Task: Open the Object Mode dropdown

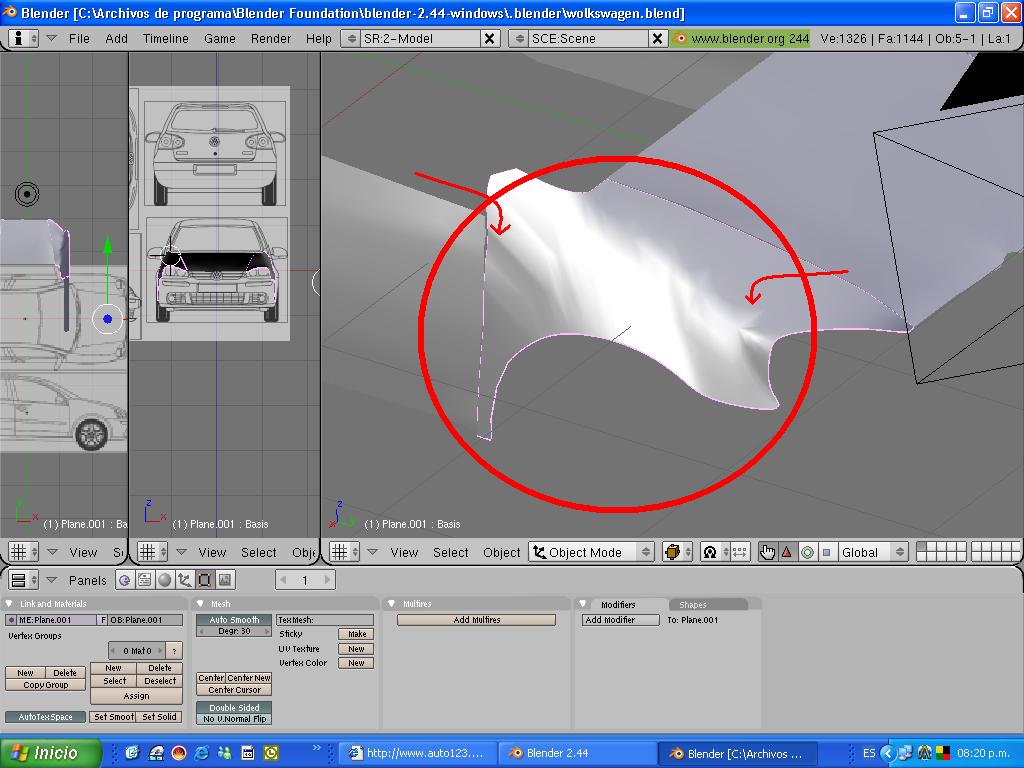Action: click(591, 552)
